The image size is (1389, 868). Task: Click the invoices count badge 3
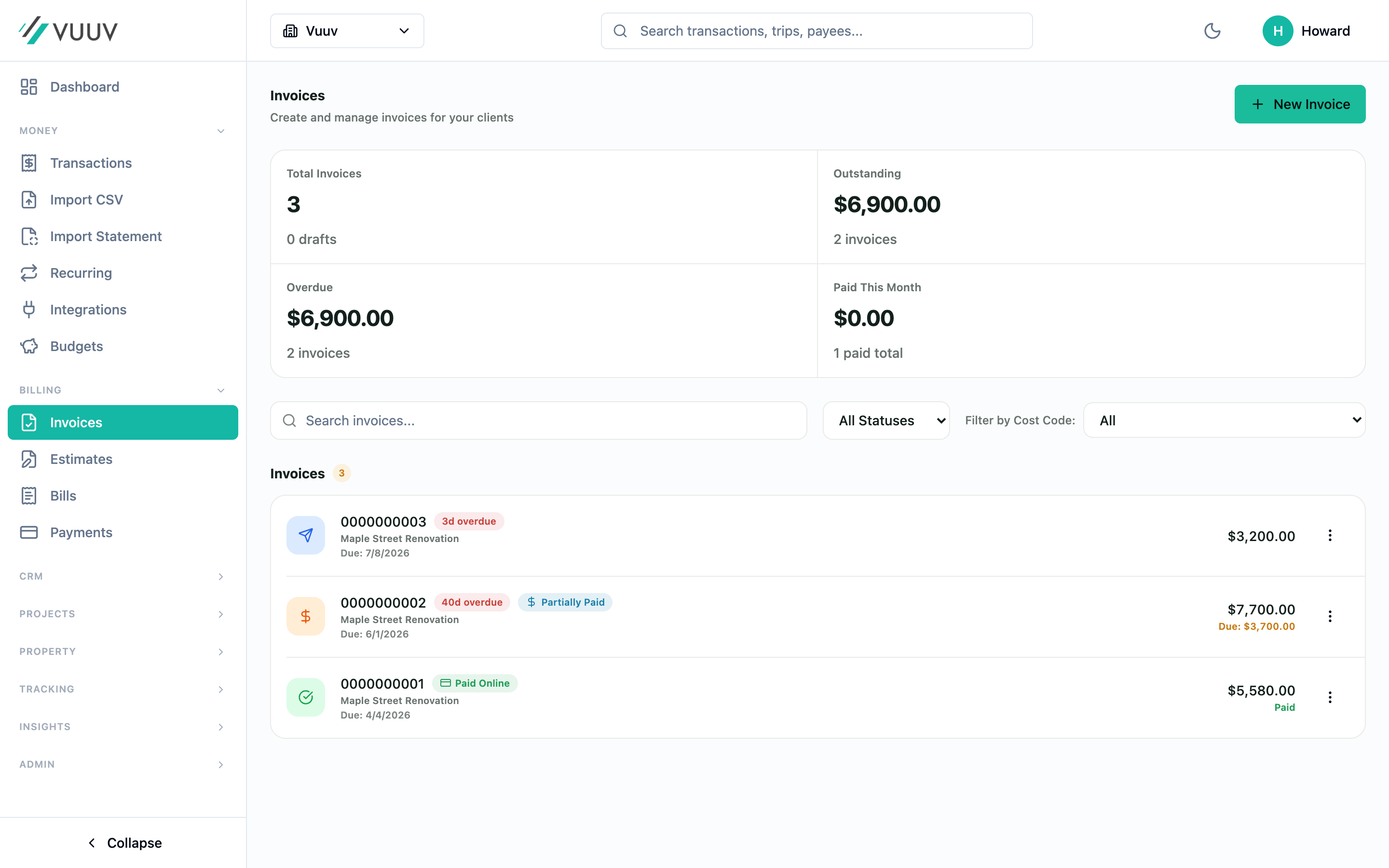coord(341,473)
